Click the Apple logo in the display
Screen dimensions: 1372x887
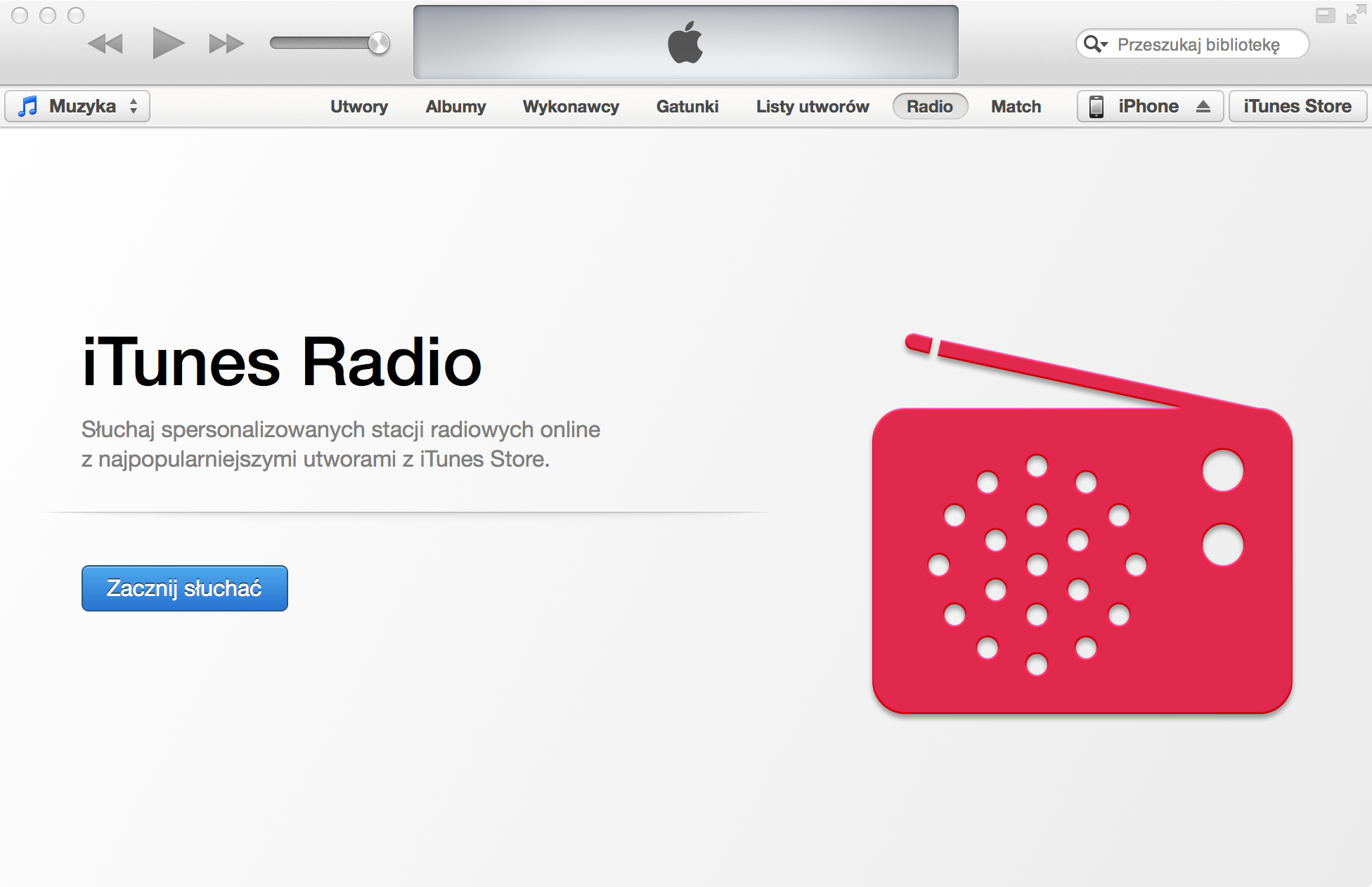tap(685, 42)
